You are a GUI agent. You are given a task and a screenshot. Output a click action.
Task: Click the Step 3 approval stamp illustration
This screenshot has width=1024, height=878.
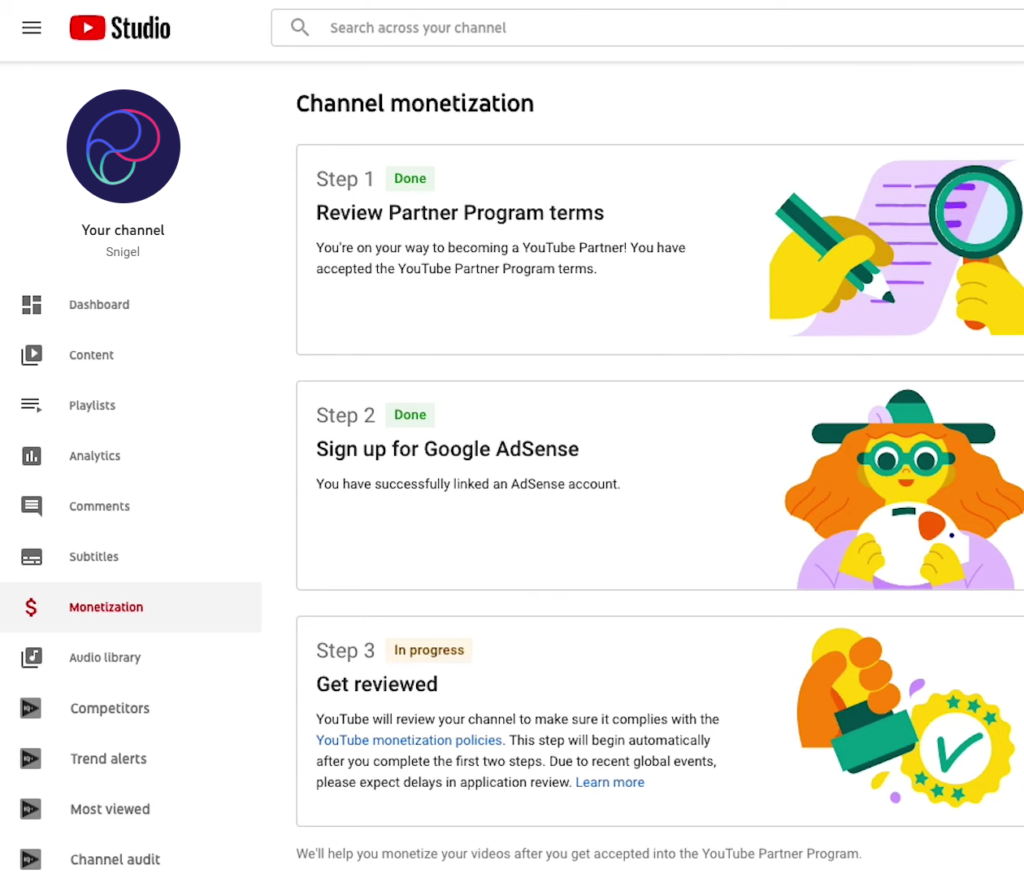point(906,717)
